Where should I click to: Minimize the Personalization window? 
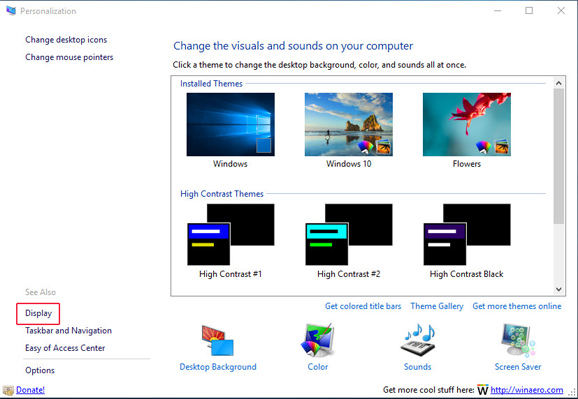pyautogui.click(x=498, y=11)
